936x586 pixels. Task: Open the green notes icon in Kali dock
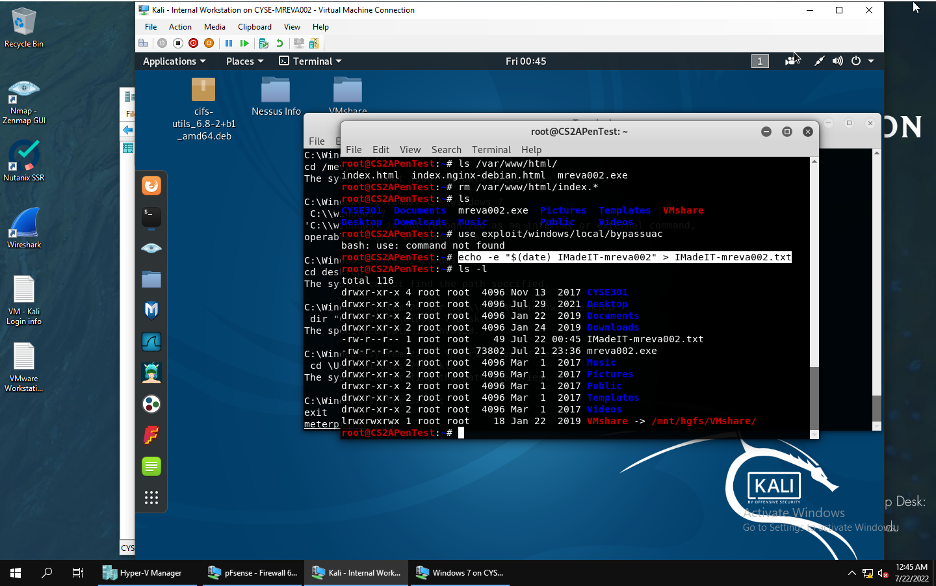pos(151,466)
